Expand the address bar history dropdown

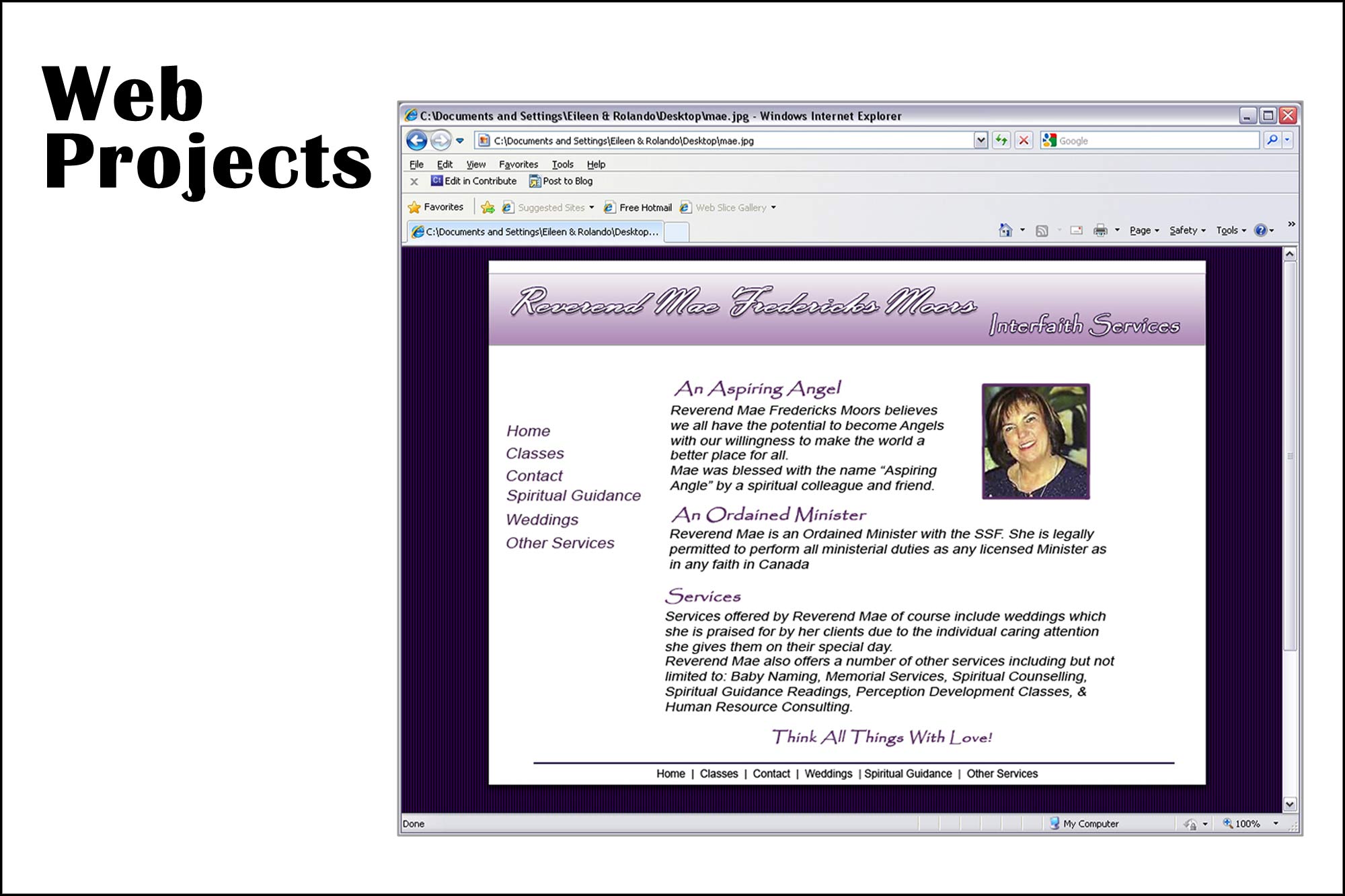[981, 140]
